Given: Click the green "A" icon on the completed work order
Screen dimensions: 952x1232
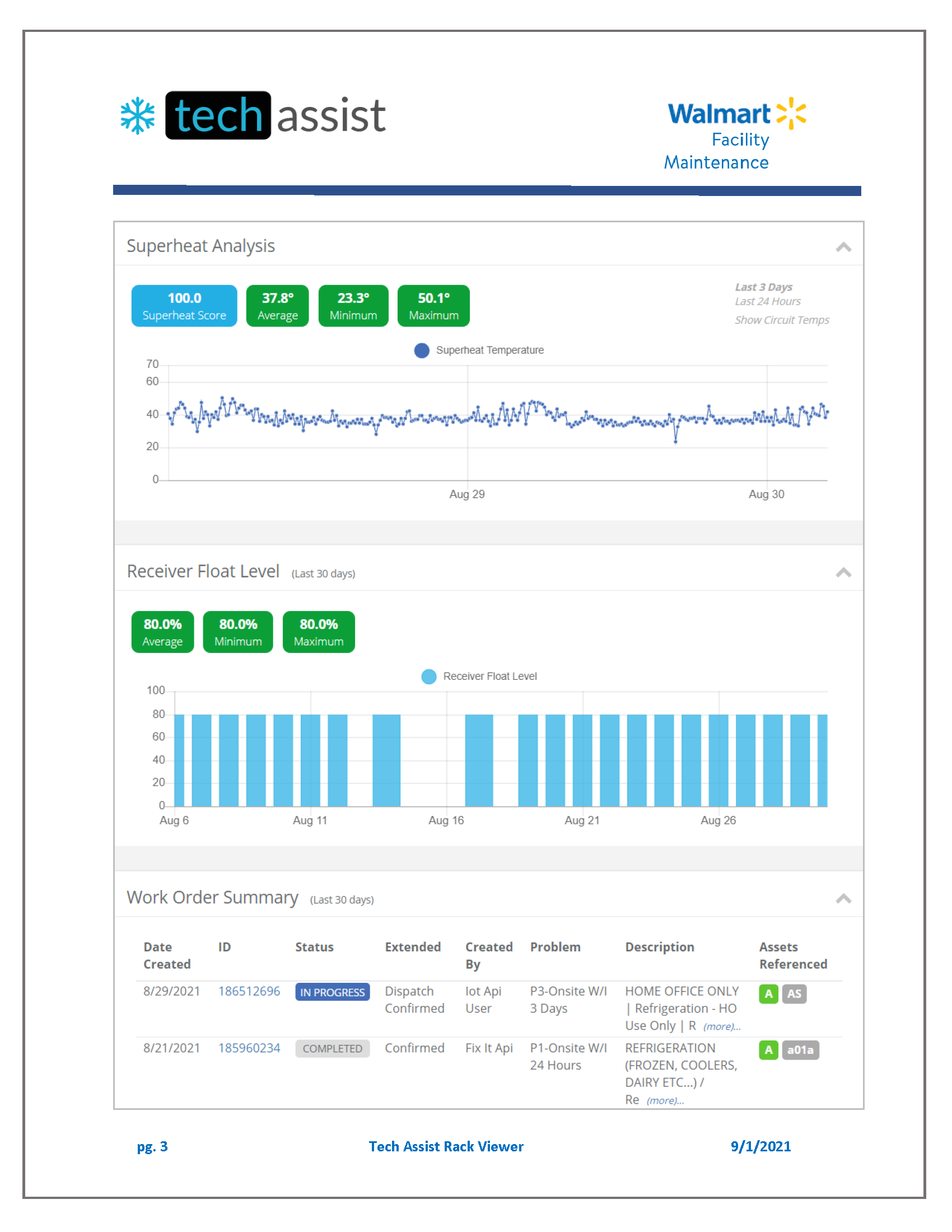Looking at the screenshot, I should click(768, 1050).
